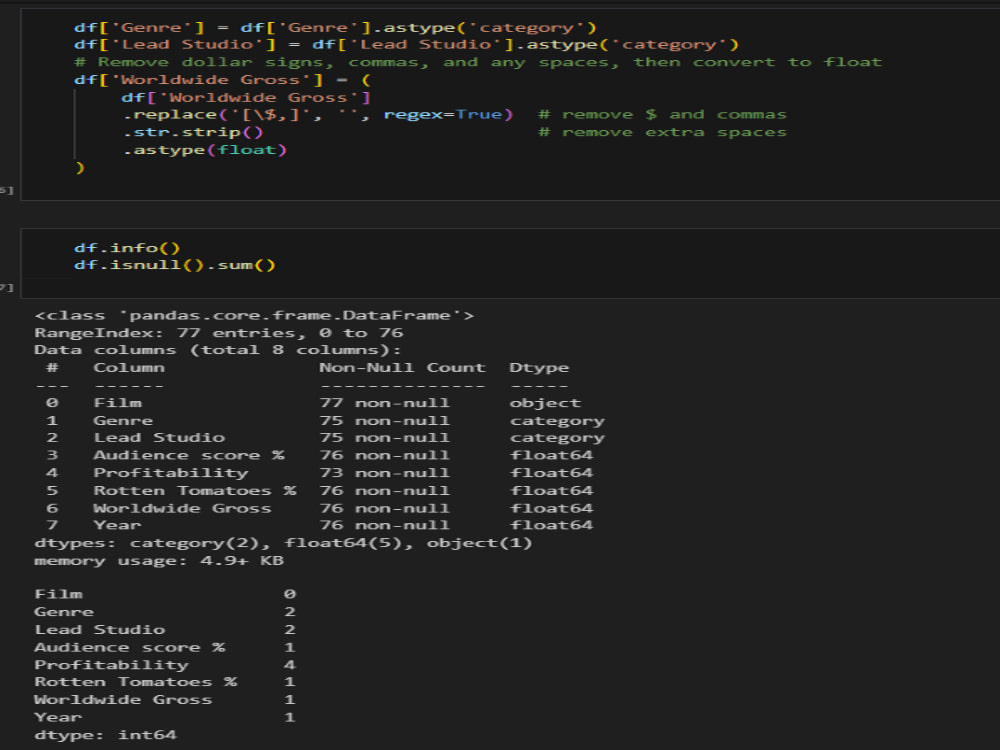Image resolution: width=1000 pixels, height=750 pixels.
Task: Click the Film null count value 0
Action: pyautogui.click(x=290, y=594)
